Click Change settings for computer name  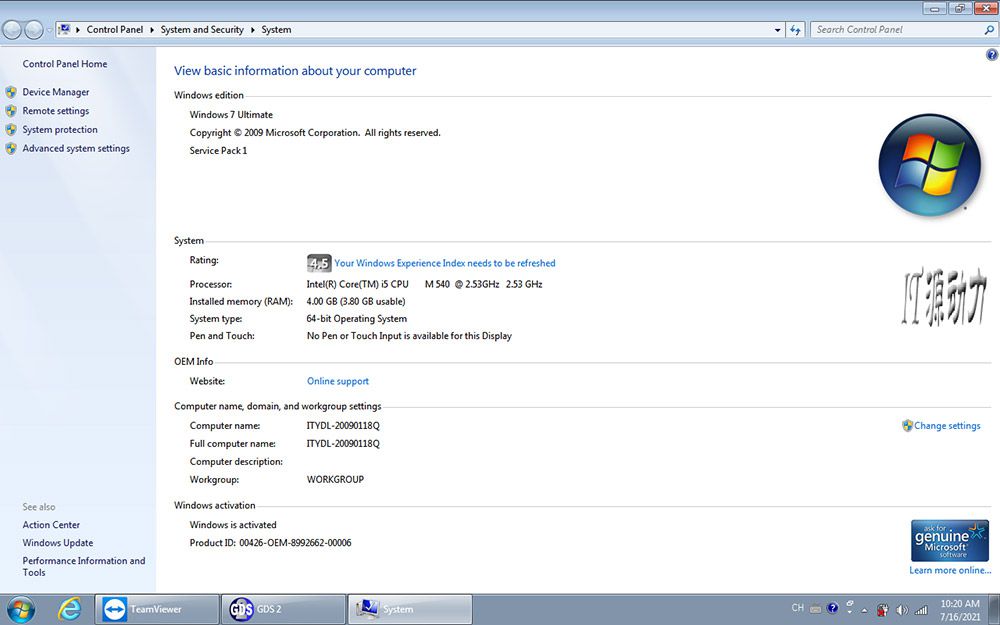click(x=947, y=426)
